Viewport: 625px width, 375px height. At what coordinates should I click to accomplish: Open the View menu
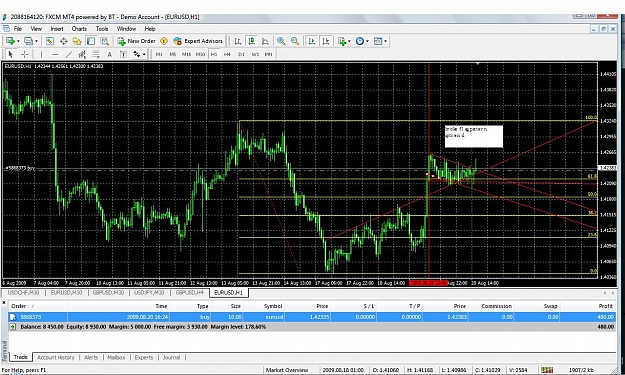[x=36, y=29]
